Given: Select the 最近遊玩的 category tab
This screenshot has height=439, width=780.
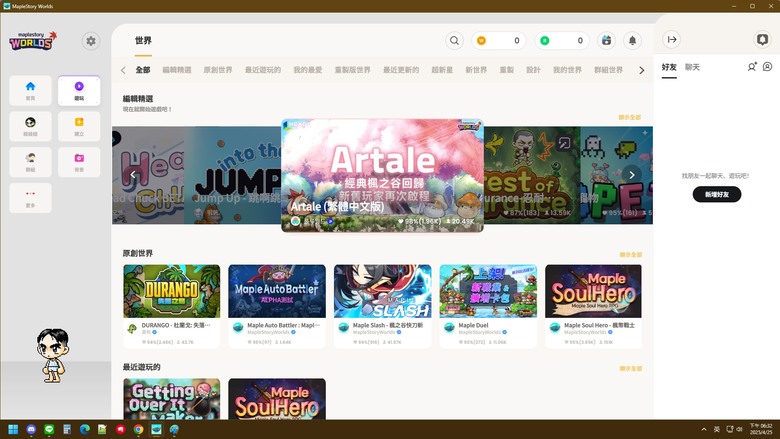Looking at the screenshot, I should (x=263, y=70).
